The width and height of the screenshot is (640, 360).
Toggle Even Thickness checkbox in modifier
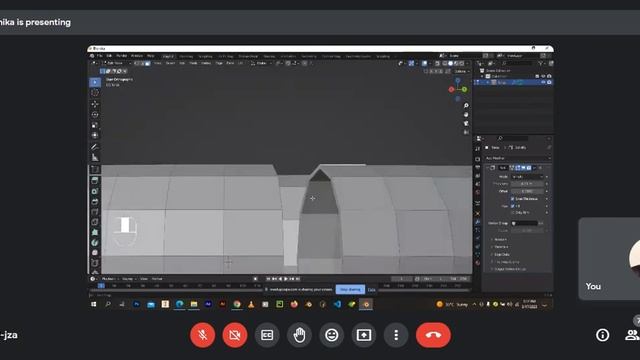[x=513, y=199]
